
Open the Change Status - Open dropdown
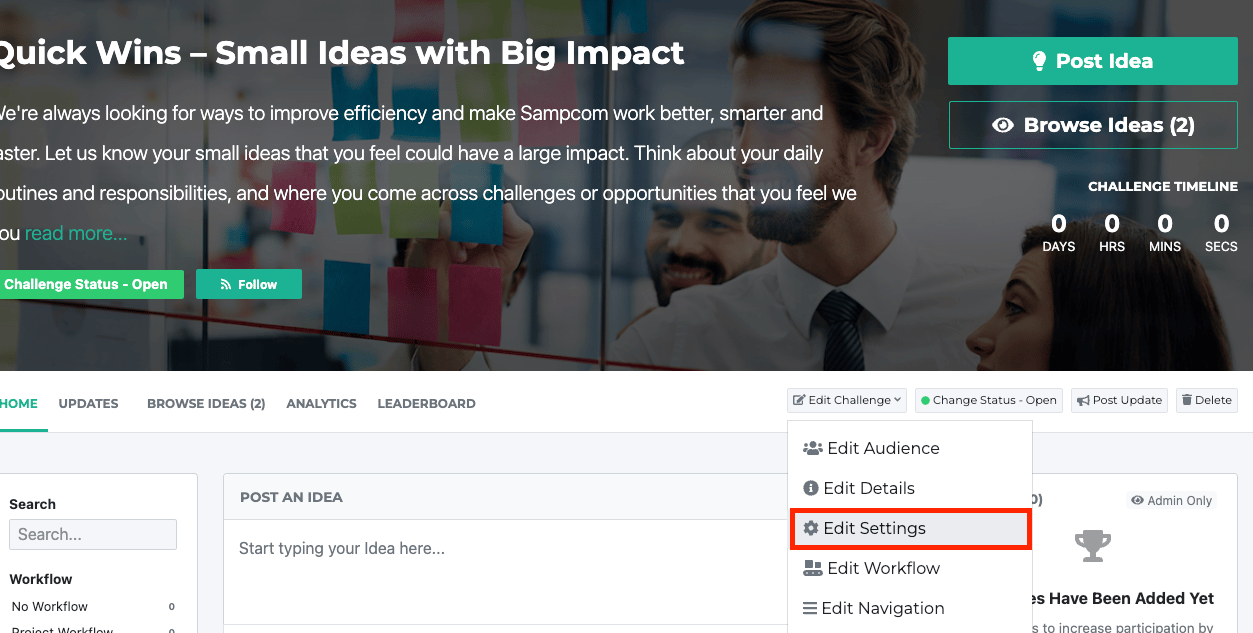(988, 400)
